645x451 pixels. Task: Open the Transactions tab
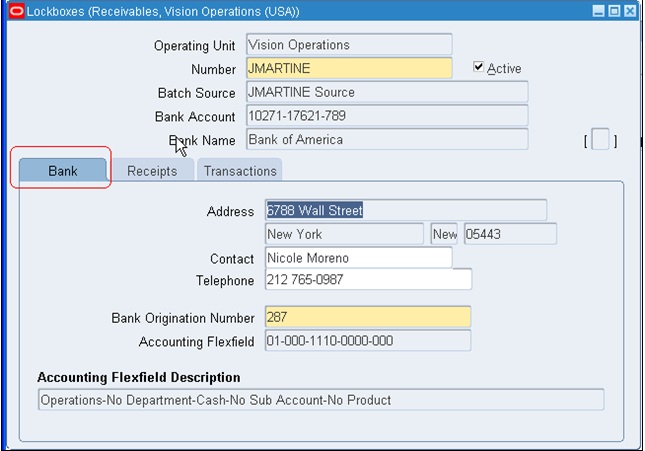[240, 170]
